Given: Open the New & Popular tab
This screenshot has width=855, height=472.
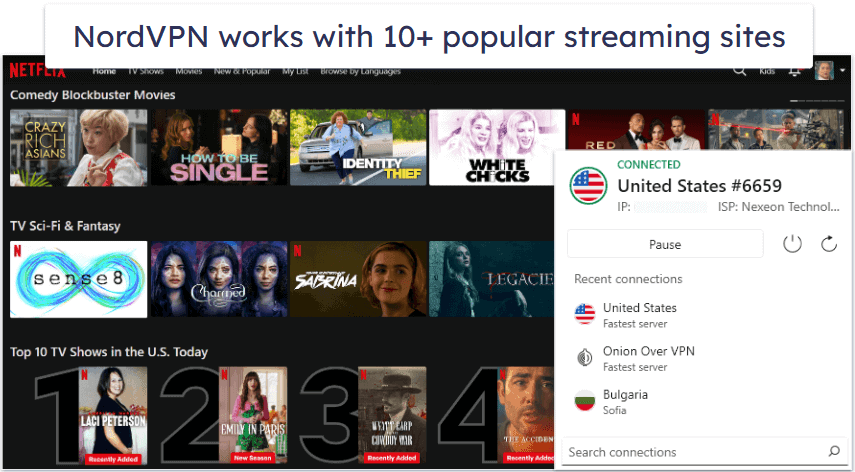Looking at the screenshot, I should point(242,72).
